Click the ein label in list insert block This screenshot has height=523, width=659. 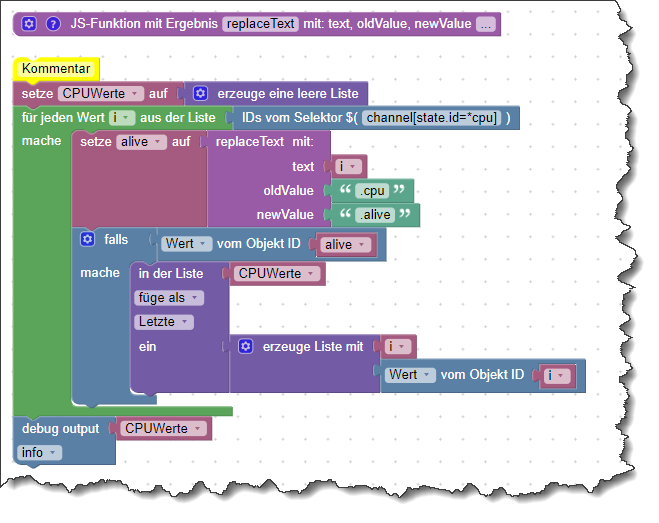[148, 347]
